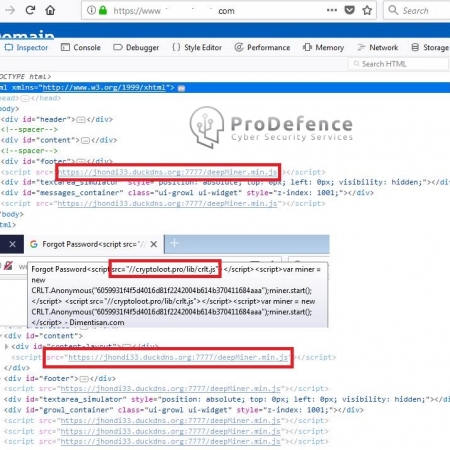This screenshot has height=450, width=450.
Task: Open the Storage tab
Action: [x=430, y=48]
